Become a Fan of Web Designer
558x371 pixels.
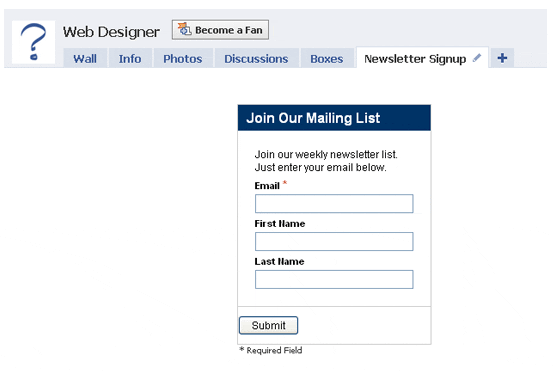pos(220,30)
